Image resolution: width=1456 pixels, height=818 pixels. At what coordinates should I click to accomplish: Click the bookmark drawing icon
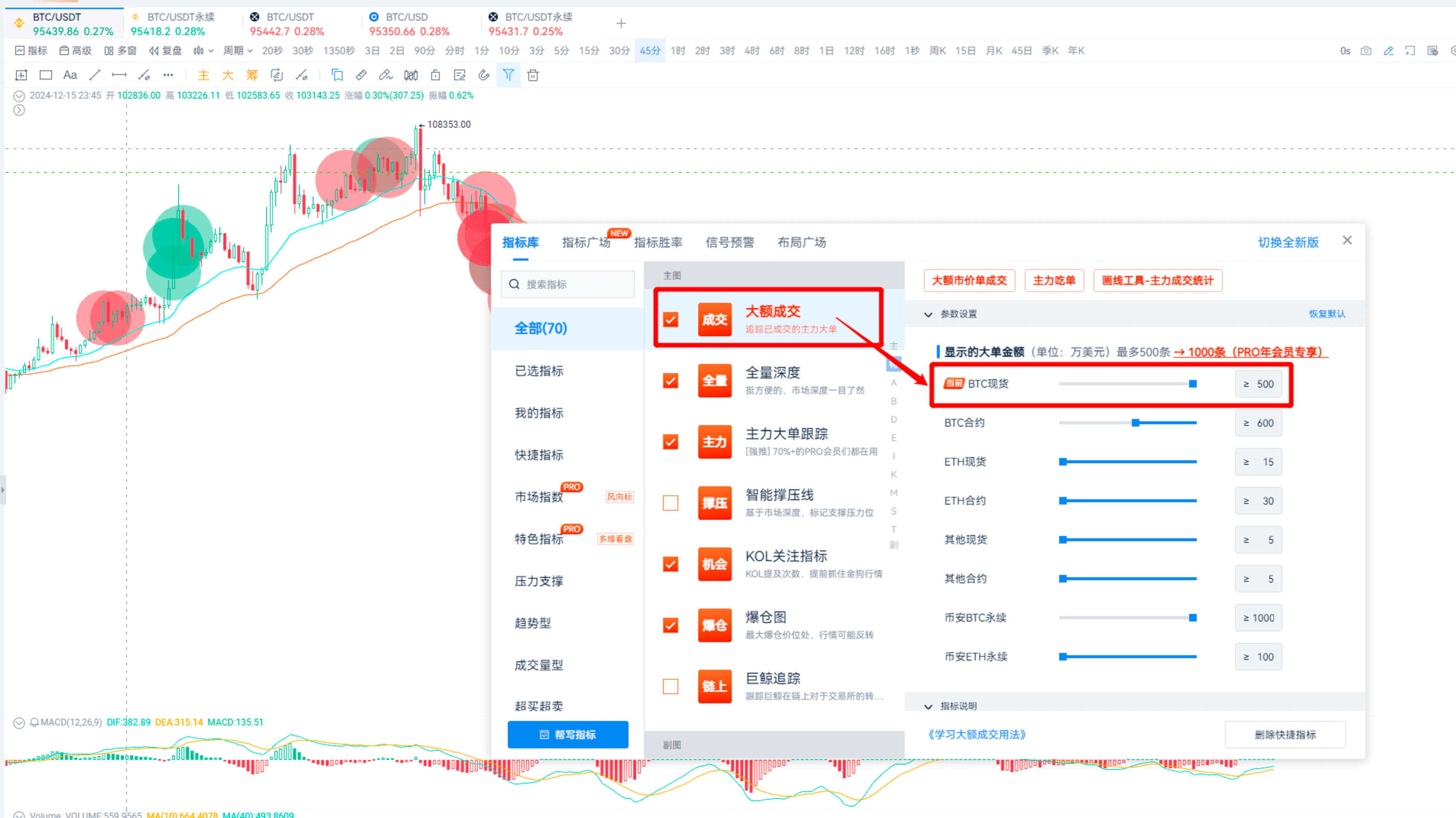pos(337,75)
